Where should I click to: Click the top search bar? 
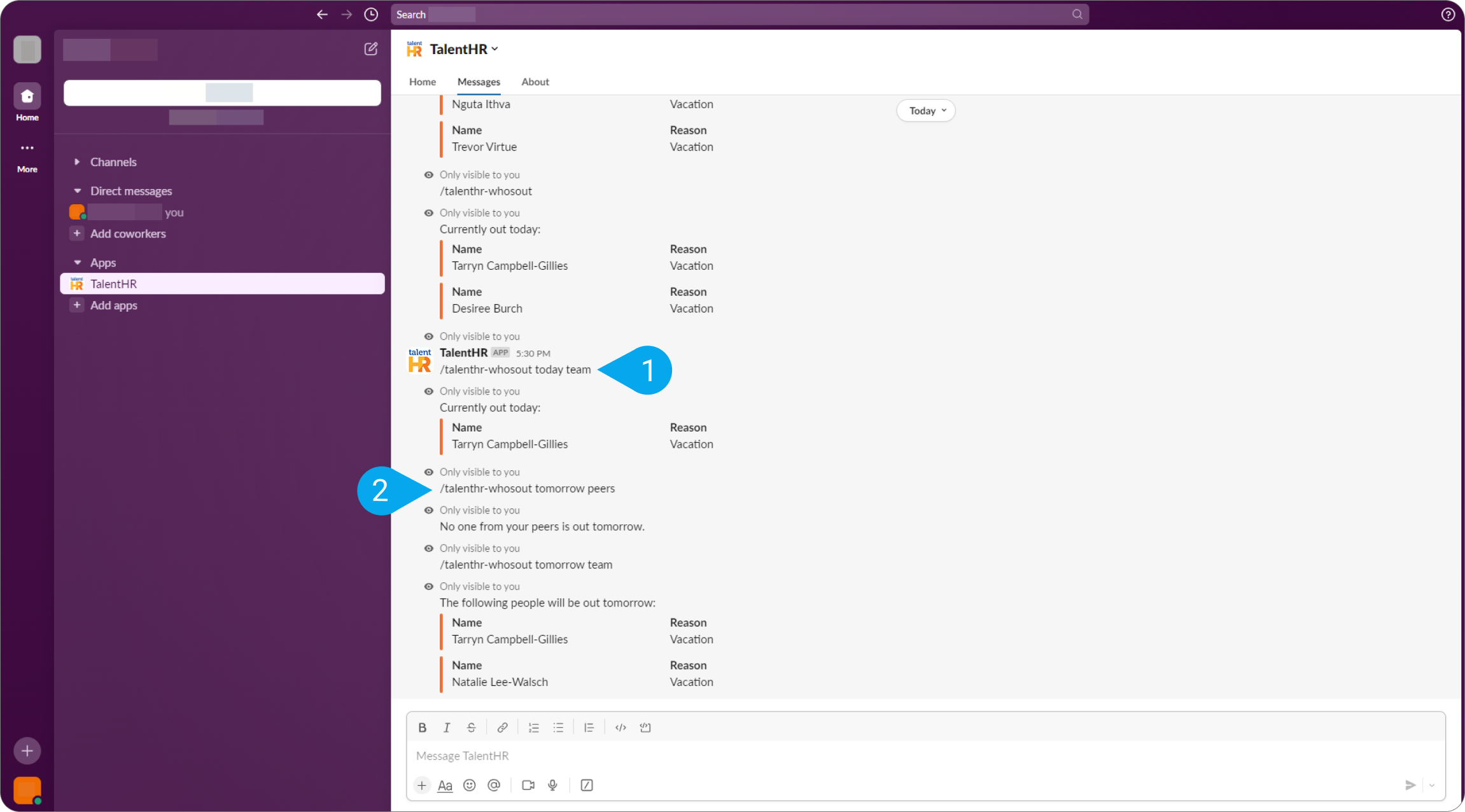[x=740, y=14]
